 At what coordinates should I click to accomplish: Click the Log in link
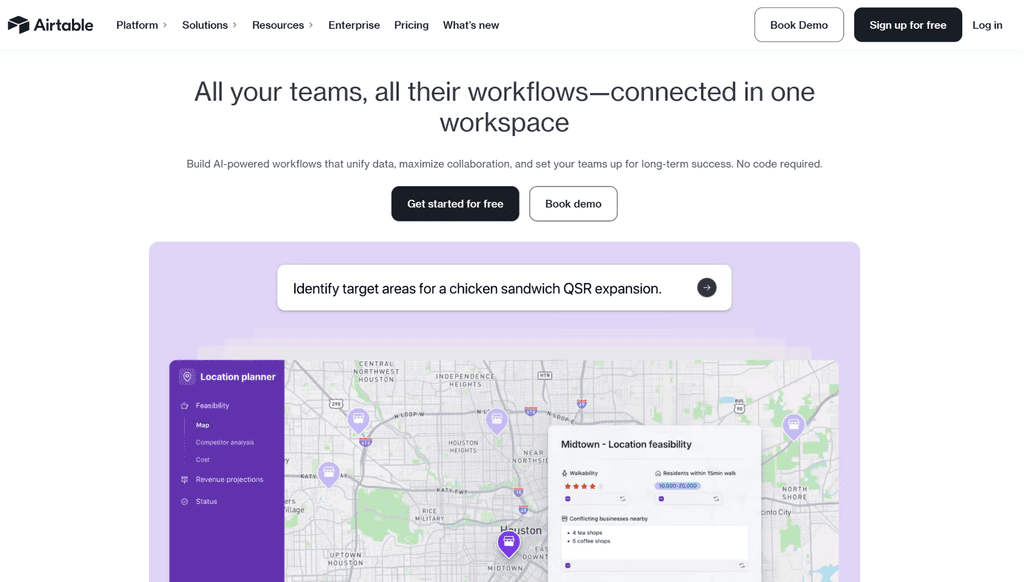[987, 25]
